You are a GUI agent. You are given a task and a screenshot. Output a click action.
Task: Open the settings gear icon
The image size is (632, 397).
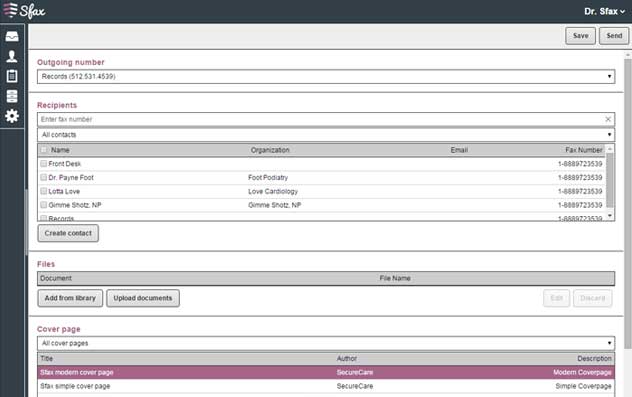click(12, 116)
